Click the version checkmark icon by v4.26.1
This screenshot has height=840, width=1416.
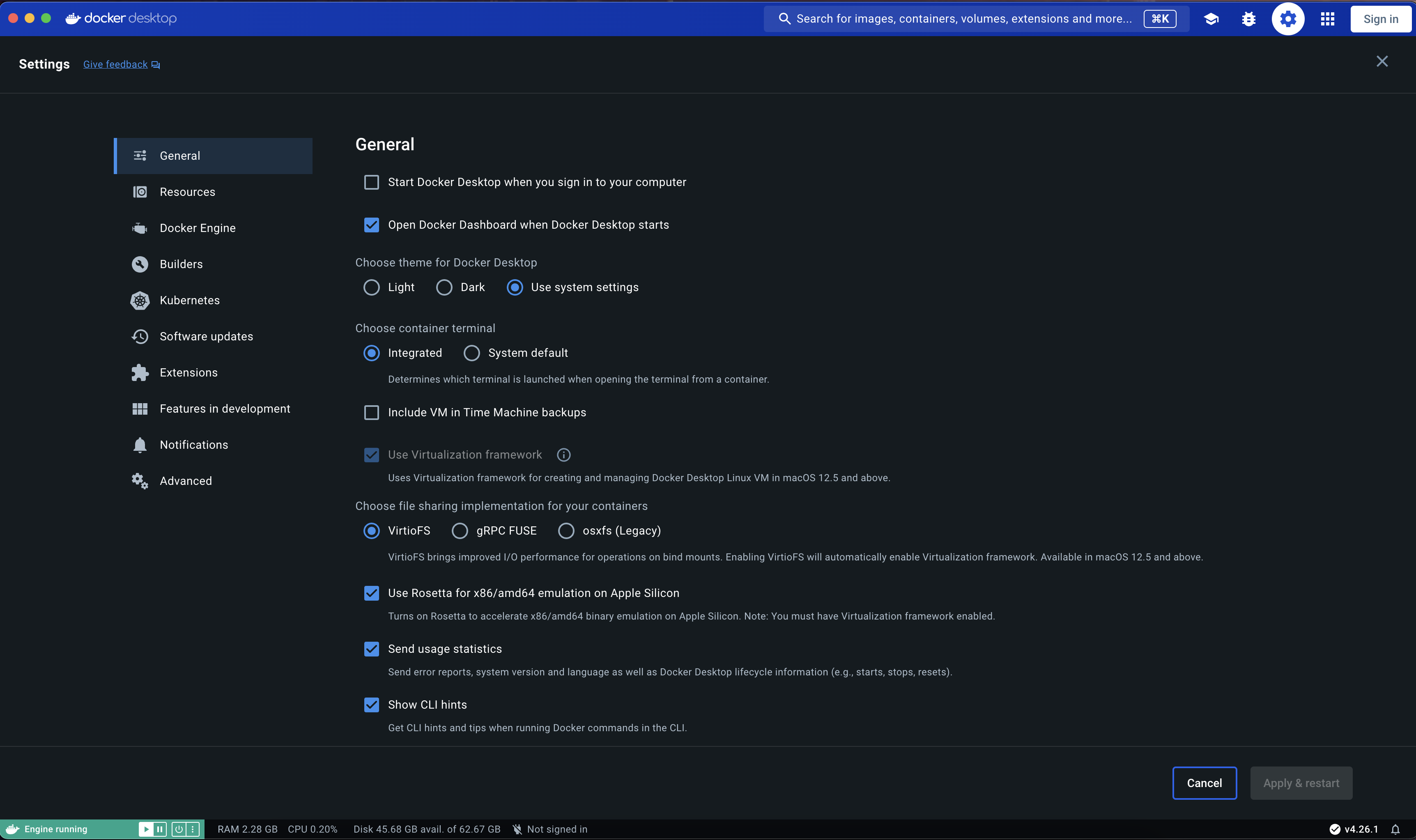tap(1334, 829)
